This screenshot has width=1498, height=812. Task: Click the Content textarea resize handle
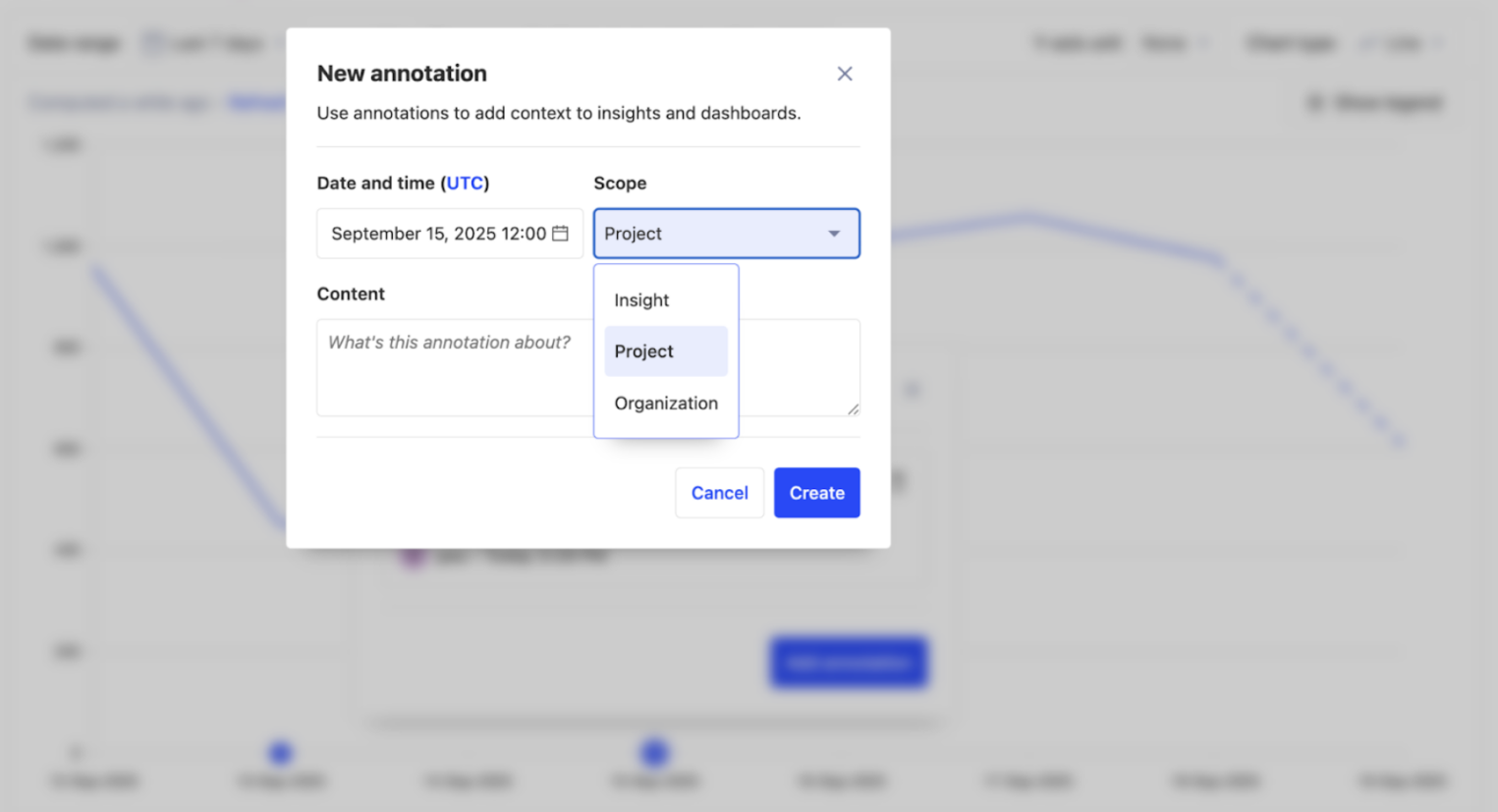click(853, 409)
